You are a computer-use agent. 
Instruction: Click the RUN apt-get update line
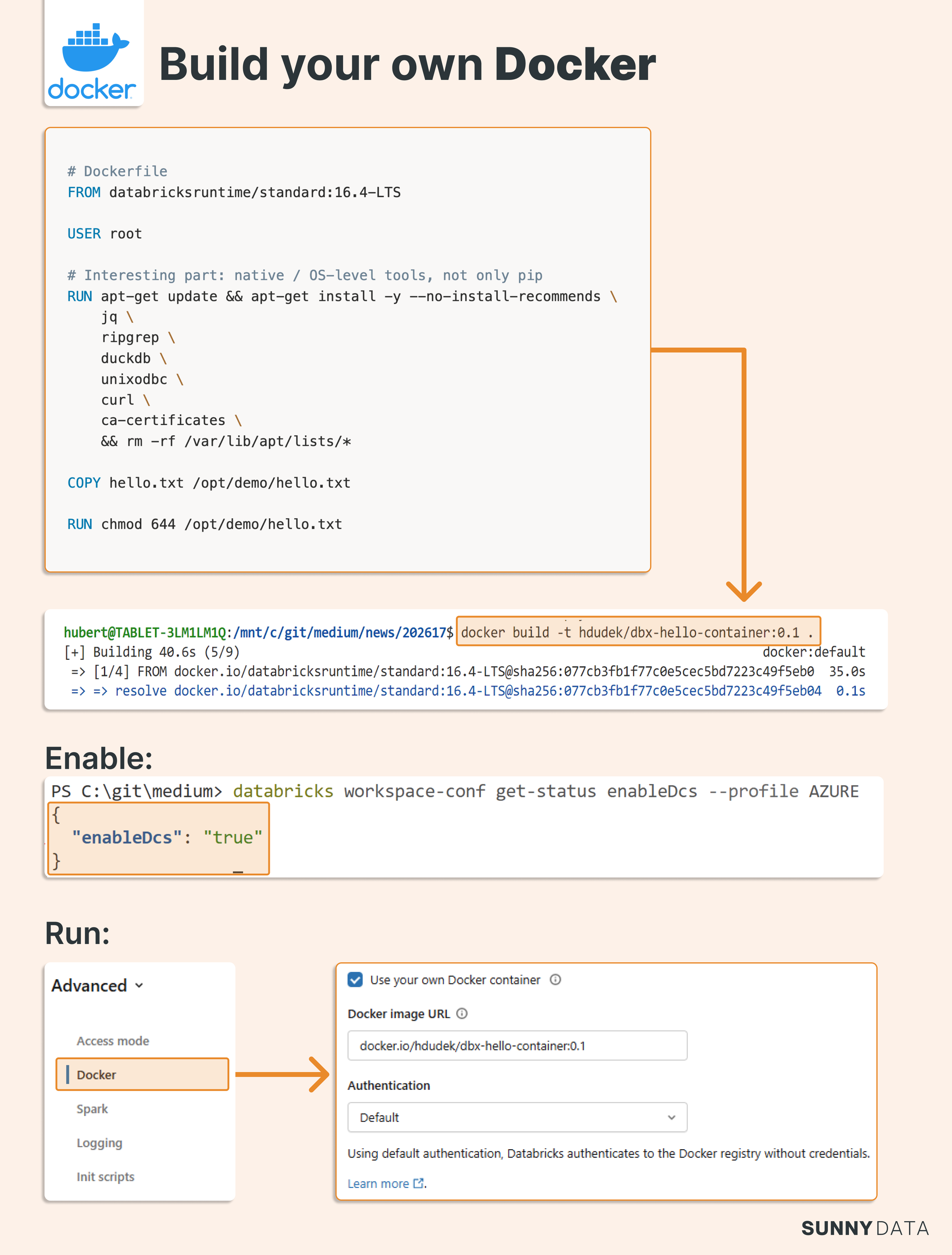click(x=342, y=296)
